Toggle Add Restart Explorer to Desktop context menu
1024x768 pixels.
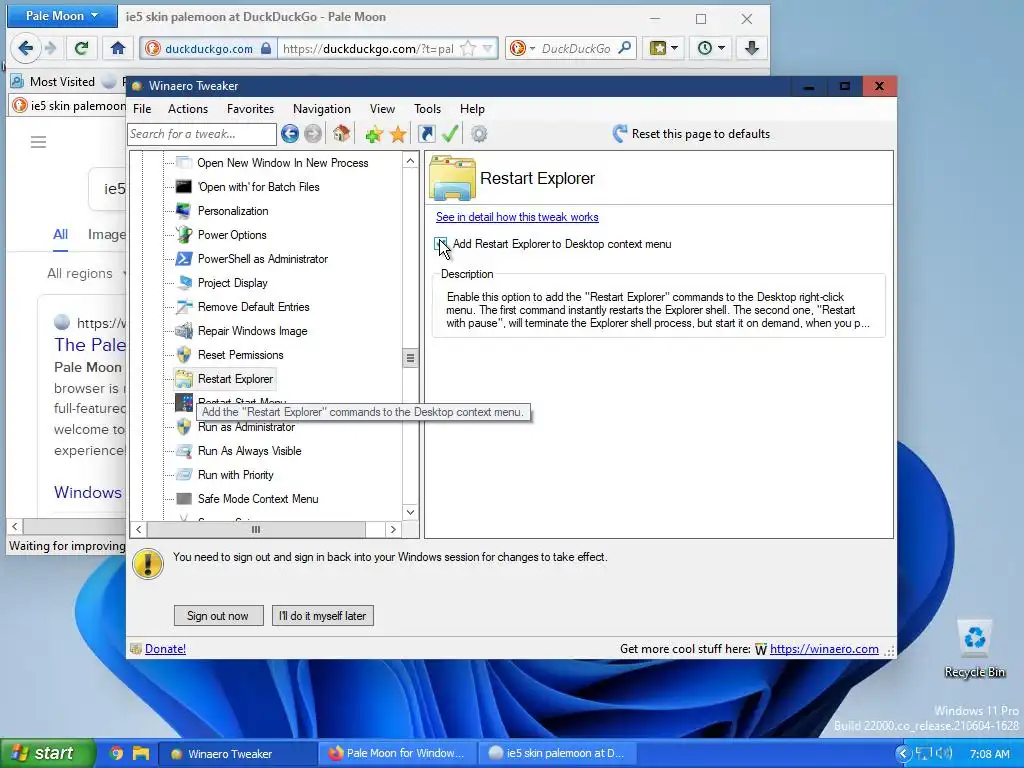point(441,244)
